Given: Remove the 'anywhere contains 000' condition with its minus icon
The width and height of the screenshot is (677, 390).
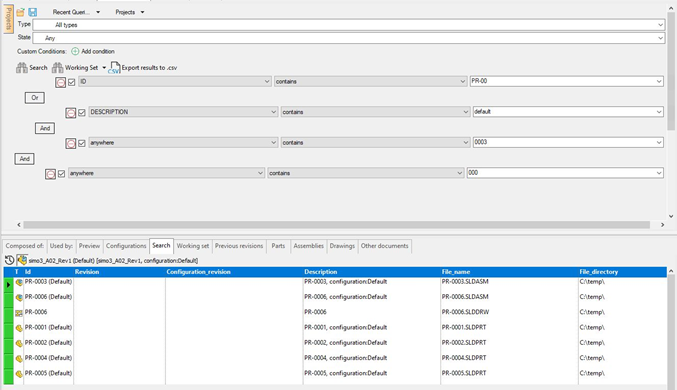Looking at the screenshot, I should click(51, 174).
